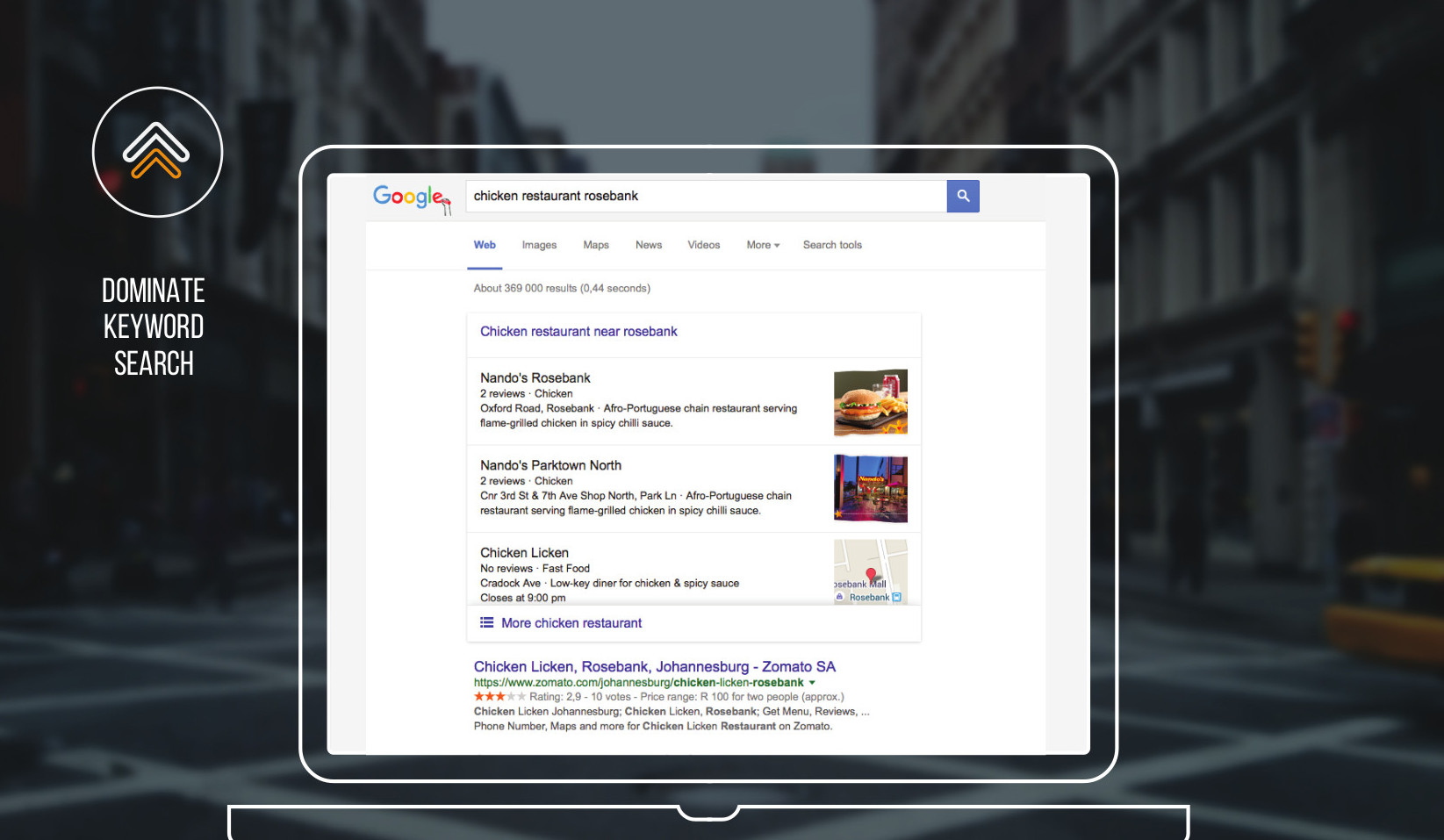Click the Chicken Licken Zomato SA result title
This screenshot has width=1444, height=840.
point(654,667)
